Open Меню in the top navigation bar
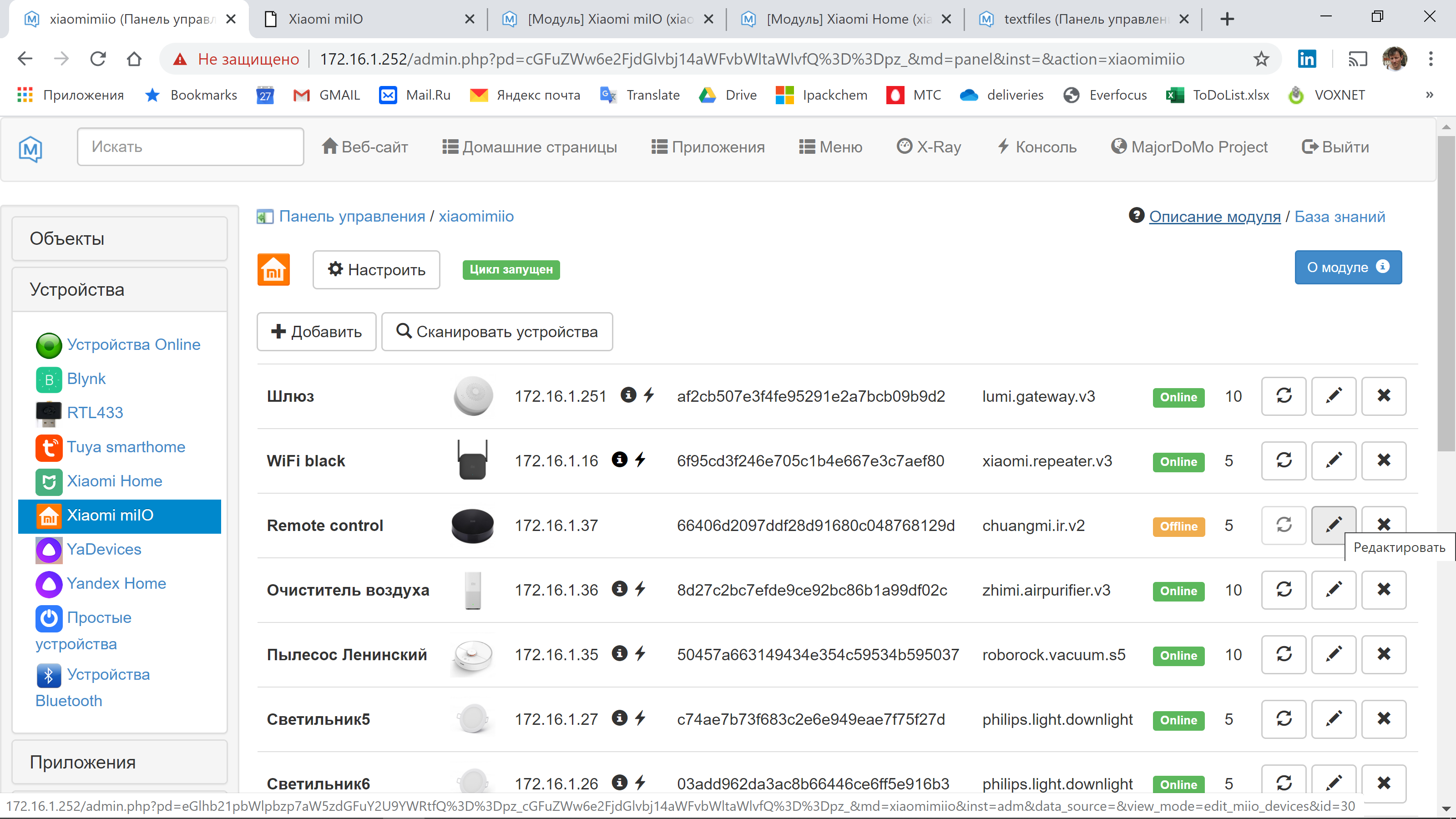This screenshot has width=1456, height=819. 831,147
